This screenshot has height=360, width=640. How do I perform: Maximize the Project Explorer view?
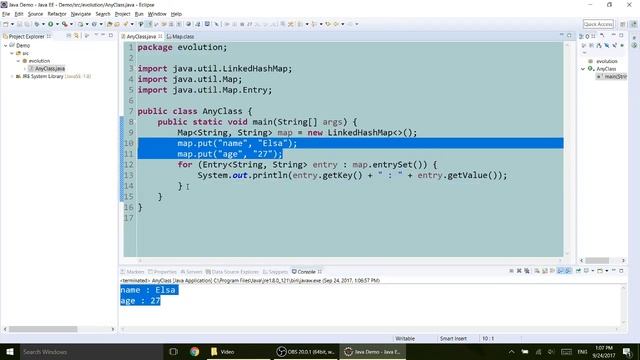coord(111,35)
